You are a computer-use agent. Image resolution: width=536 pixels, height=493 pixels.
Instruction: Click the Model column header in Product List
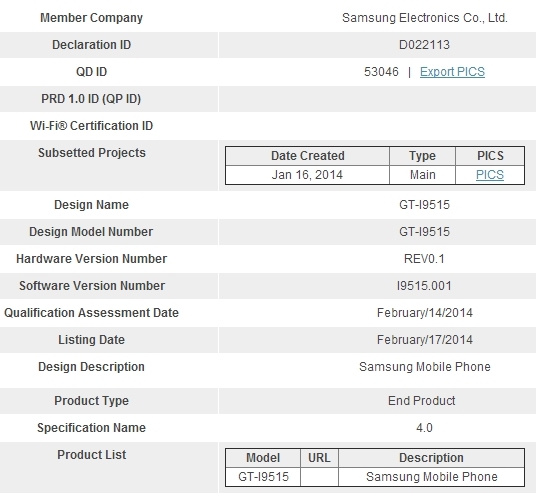coord(263,458)
